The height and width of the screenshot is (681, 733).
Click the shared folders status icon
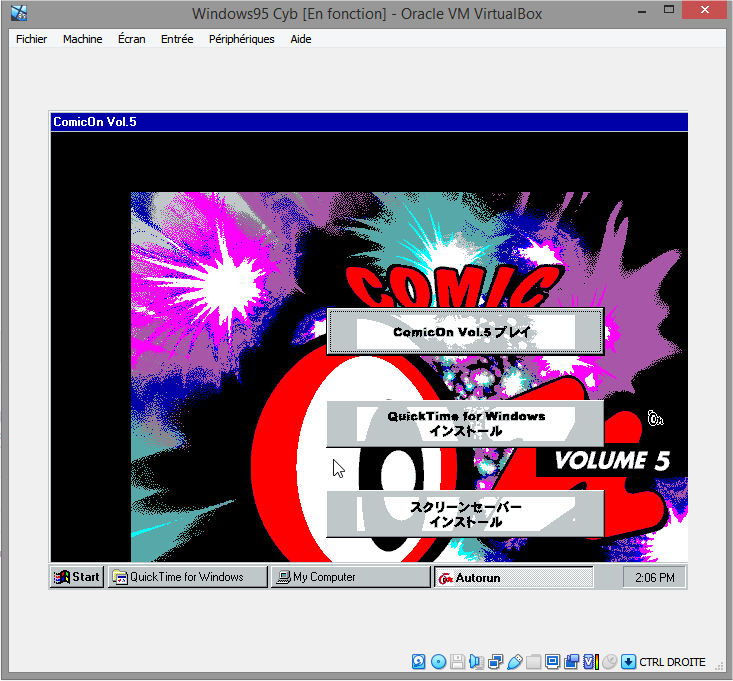coord(533,662)
